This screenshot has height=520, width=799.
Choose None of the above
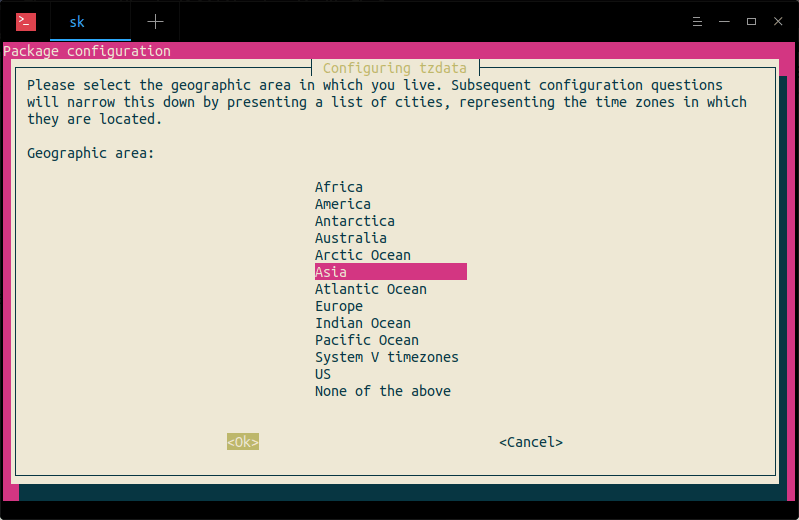[383, 391]
